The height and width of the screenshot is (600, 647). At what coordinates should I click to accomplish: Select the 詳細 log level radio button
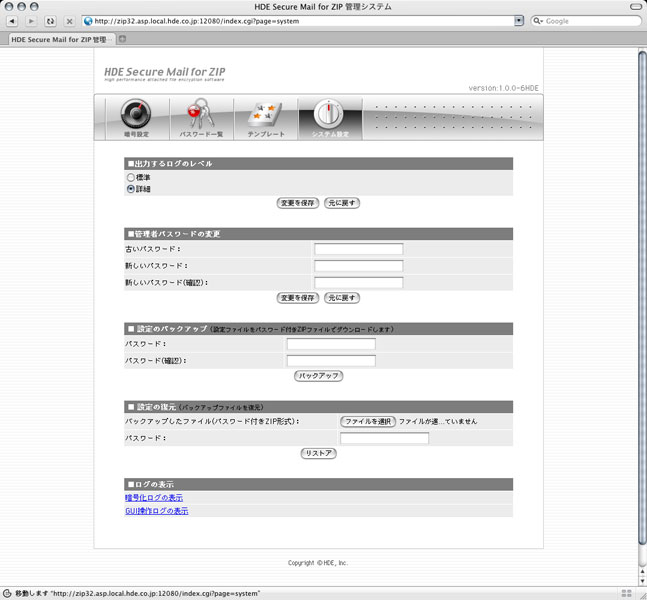(131, 189)
